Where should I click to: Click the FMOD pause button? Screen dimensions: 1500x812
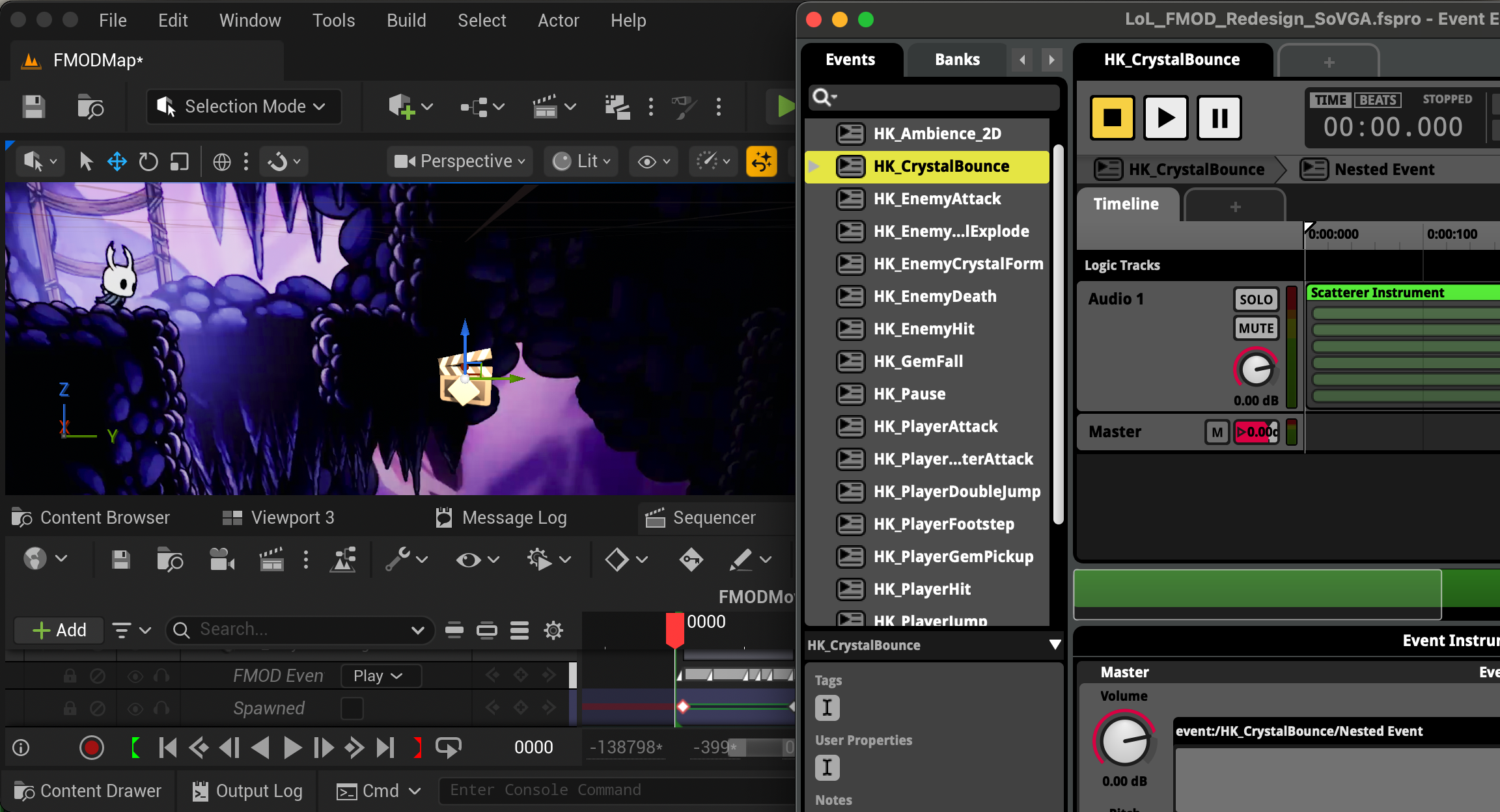[1219, 118]
